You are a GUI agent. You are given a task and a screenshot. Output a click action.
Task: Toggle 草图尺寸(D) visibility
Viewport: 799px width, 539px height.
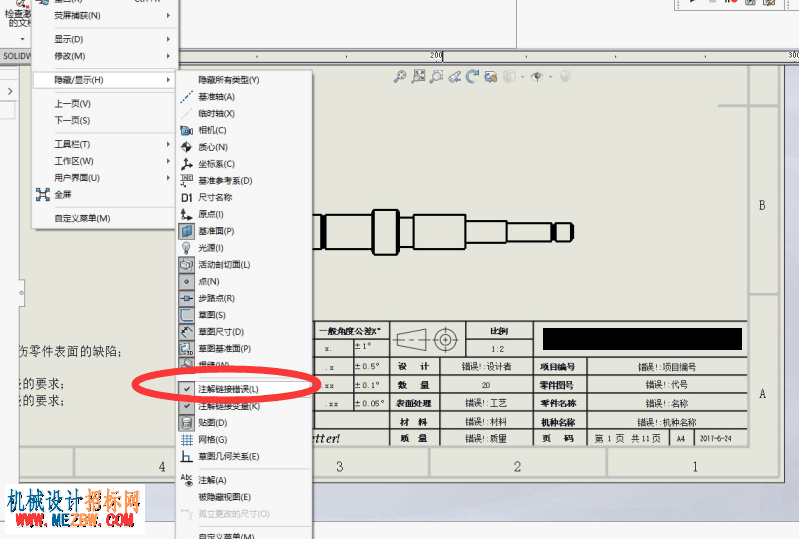[187, 332]
